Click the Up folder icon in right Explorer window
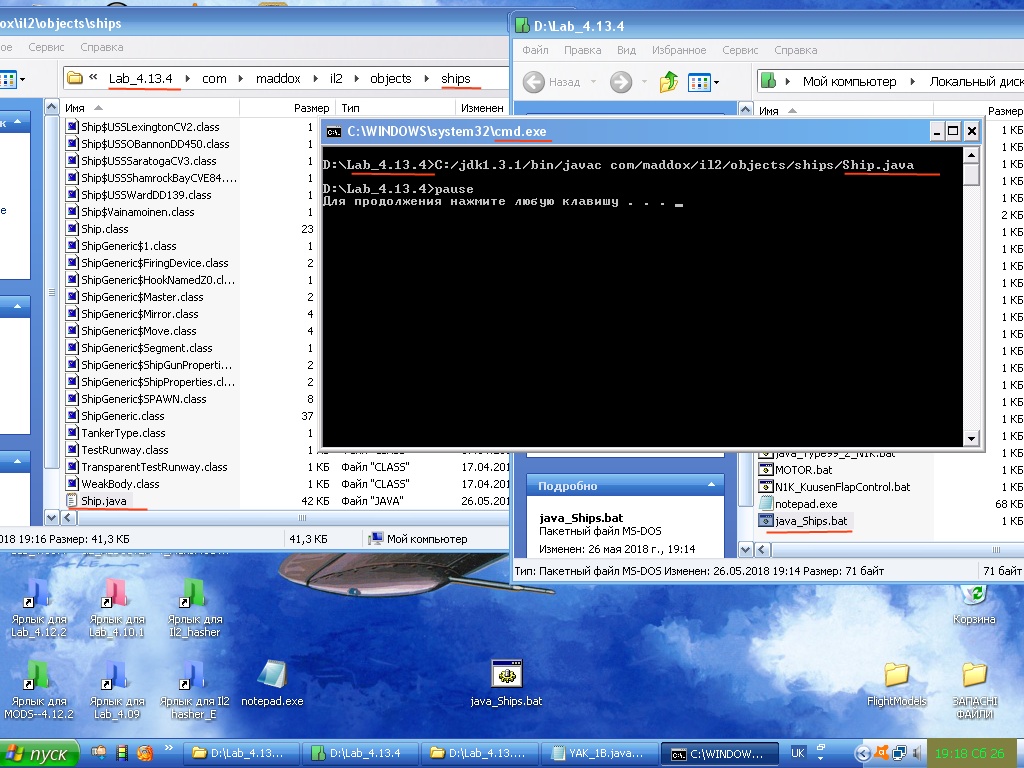This screenshot has height=768, width=1024. pyautogui.click(x=669, y=82)
